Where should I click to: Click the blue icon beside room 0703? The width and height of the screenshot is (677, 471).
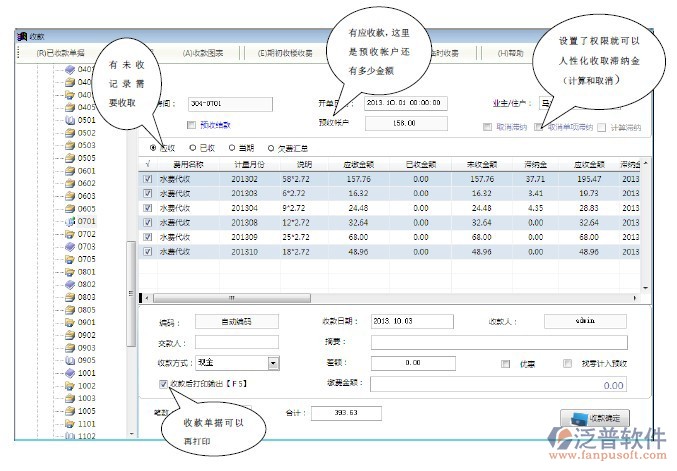click(70, 247)
